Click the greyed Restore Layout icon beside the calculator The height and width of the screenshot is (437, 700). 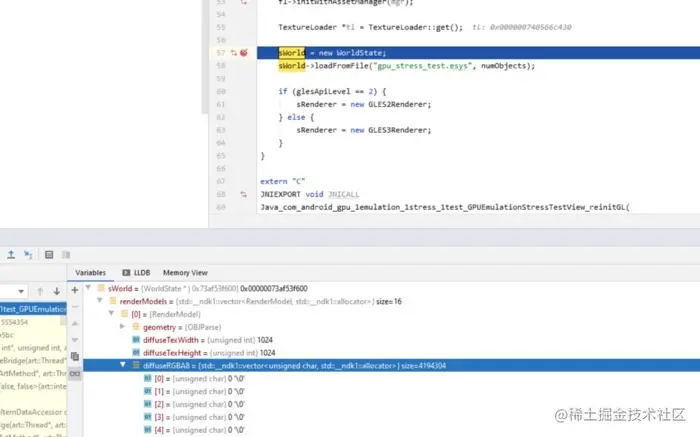(x=66, y=254)
